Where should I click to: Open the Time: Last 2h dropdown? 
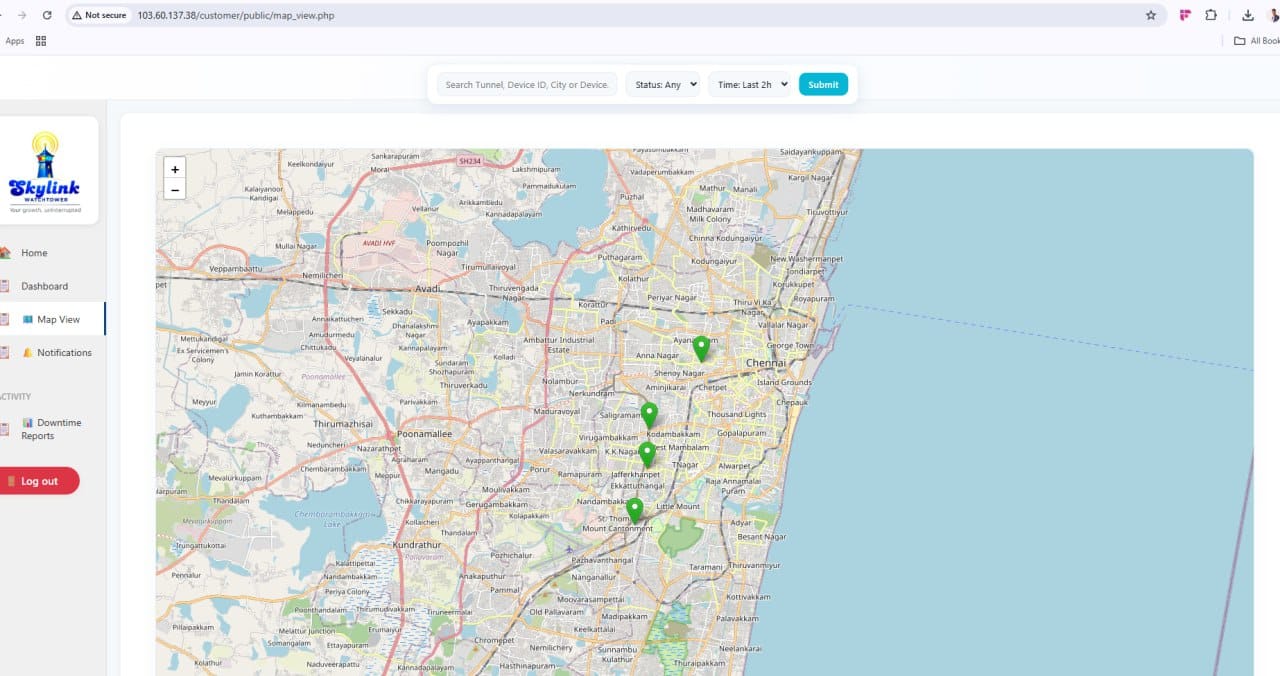click(x=752, y=85)
